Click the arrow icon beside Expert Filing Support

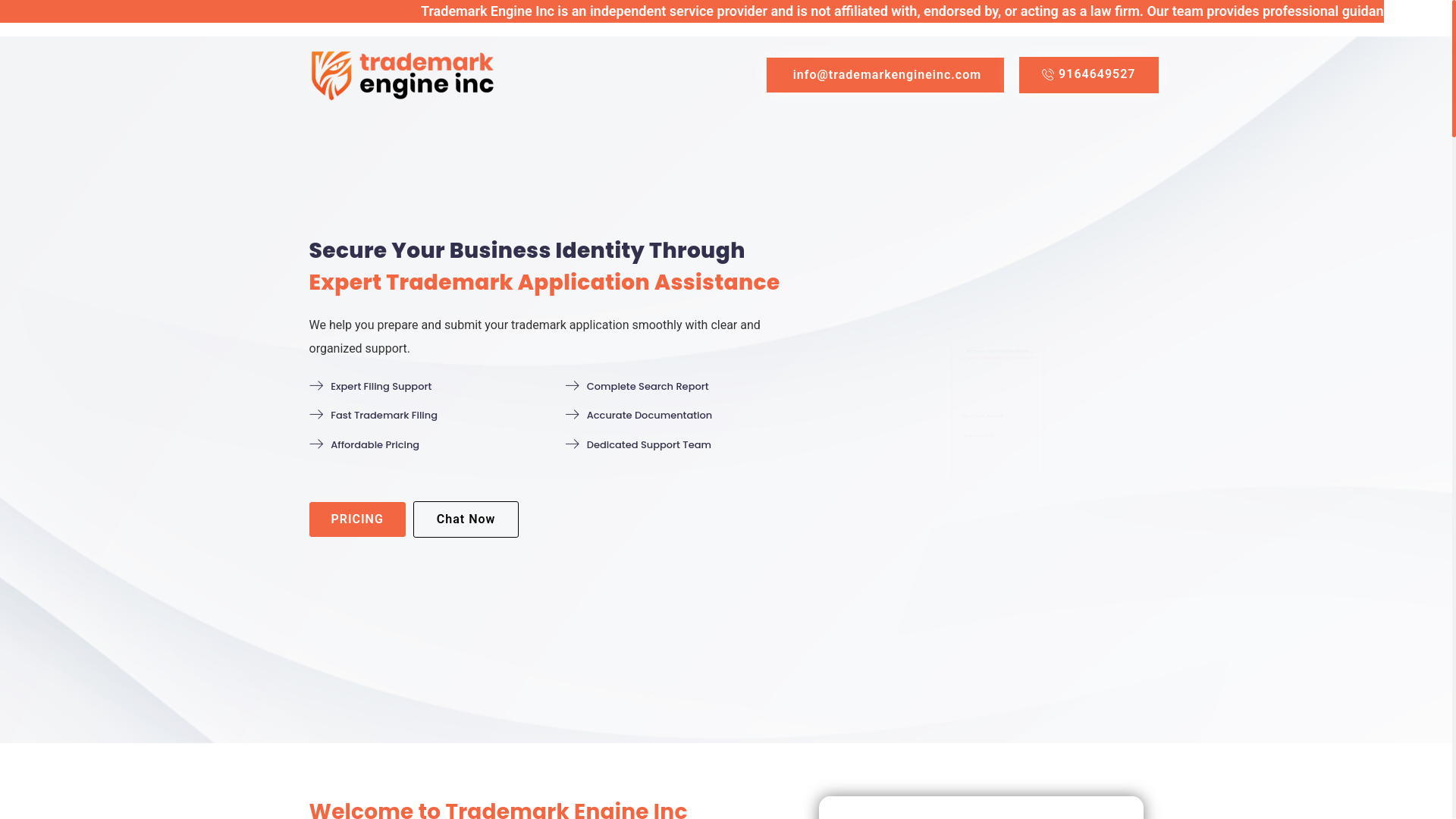click(316, 386)
